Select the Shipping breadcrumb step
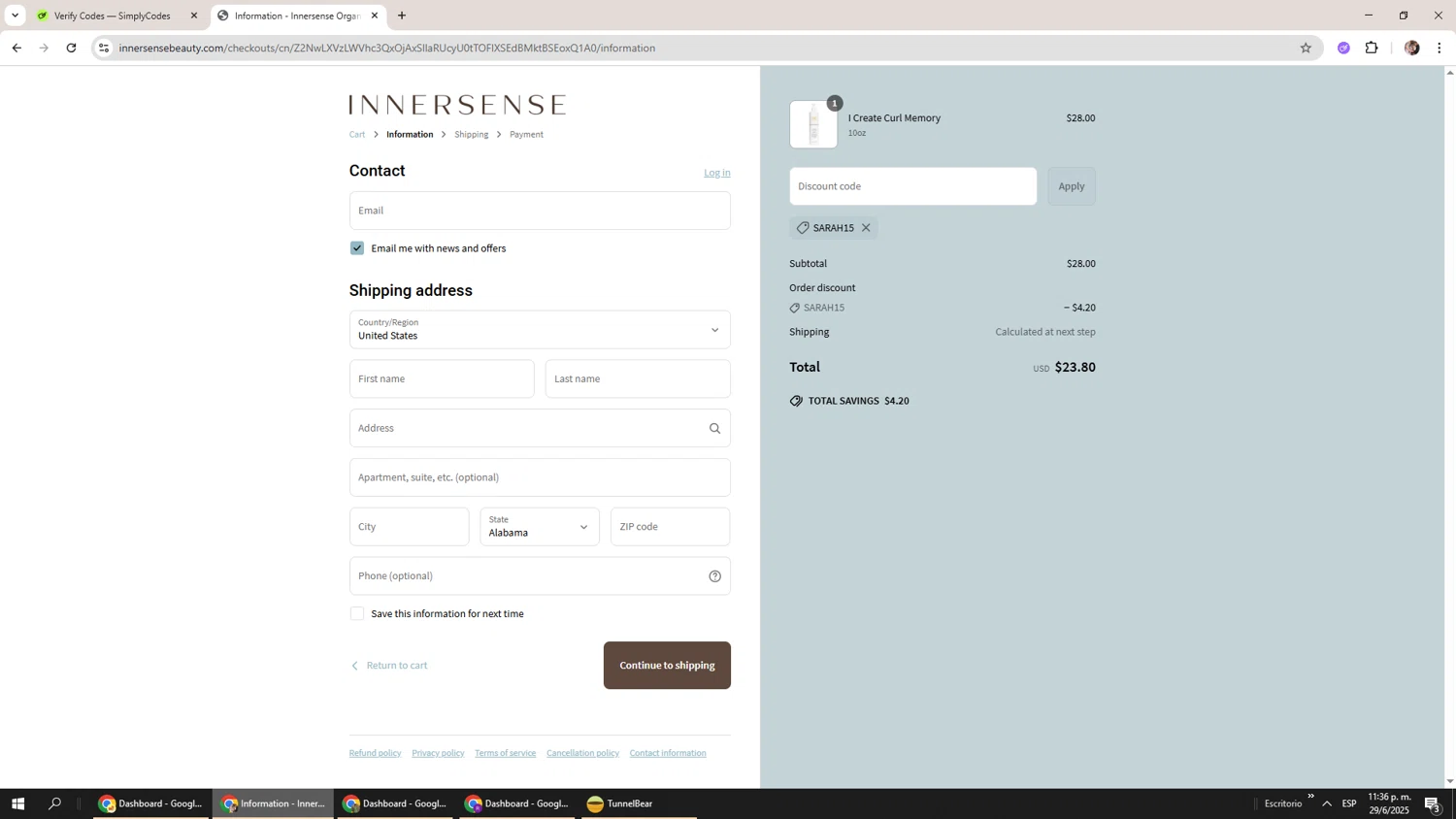 coord(472,135)
